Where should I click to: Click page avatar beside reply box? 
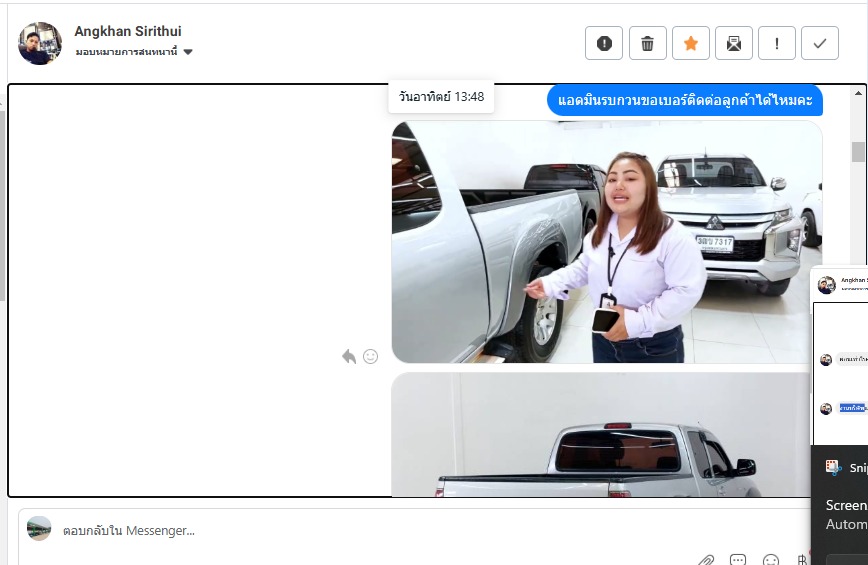click(39, 528)
